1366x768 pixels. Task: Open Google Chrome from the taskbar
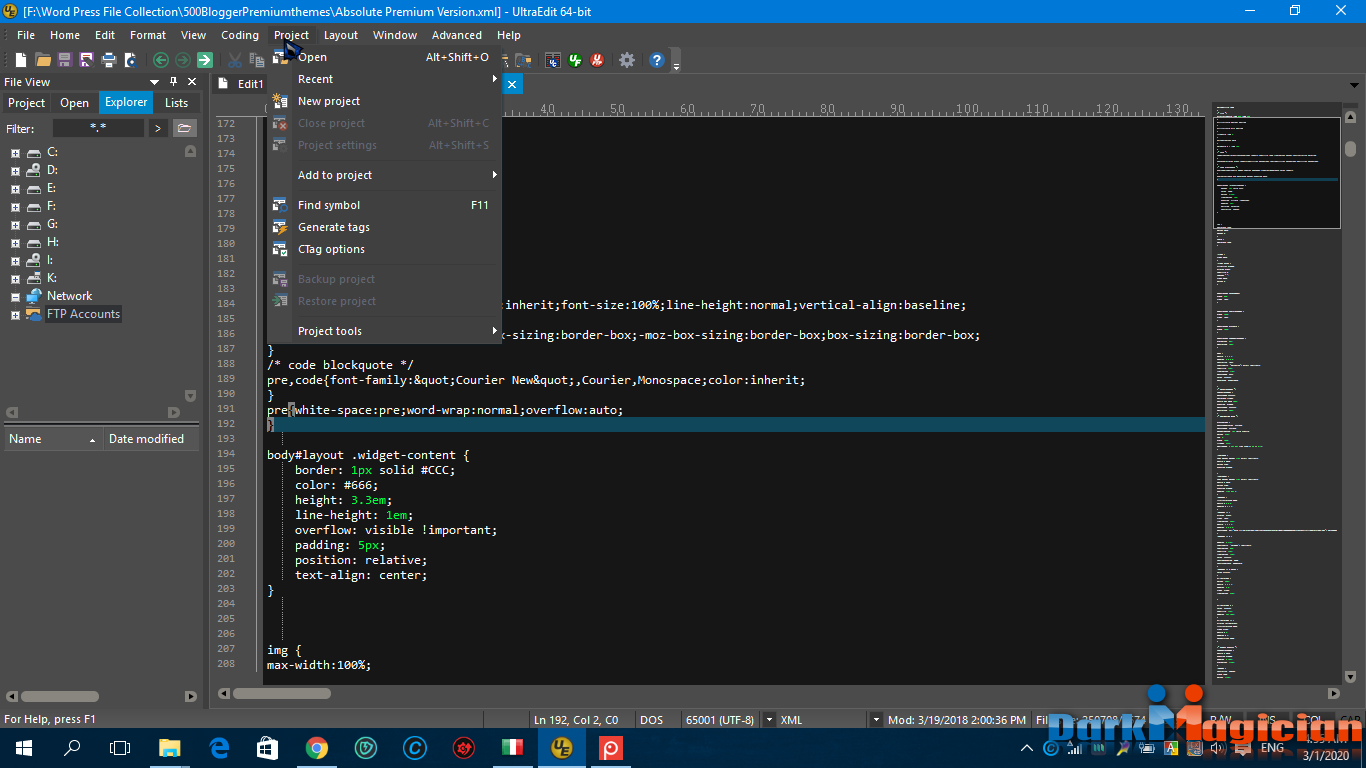point(316,747)
